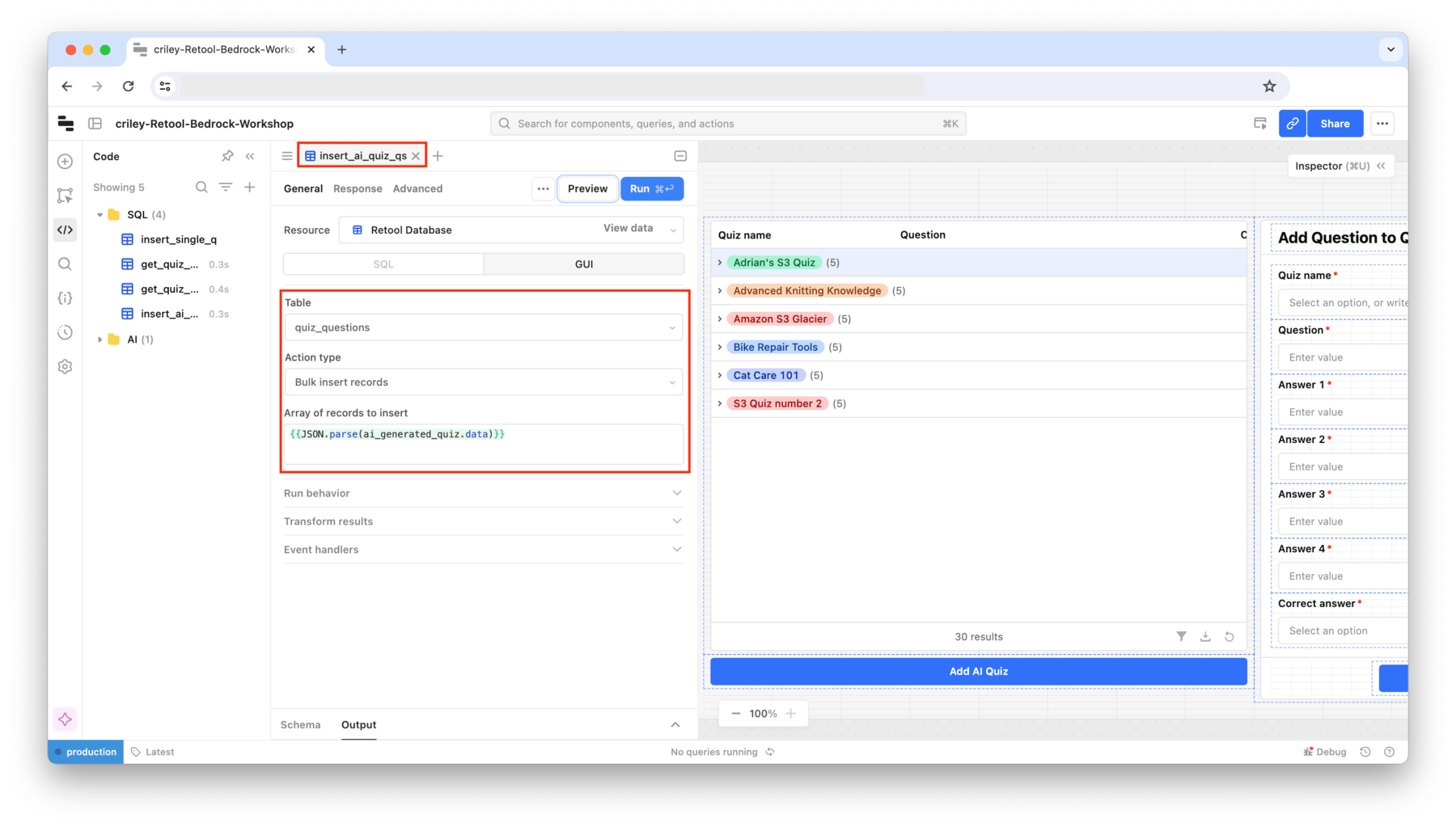
Task: Switch to the Response tab
Action: pos(358,188)
